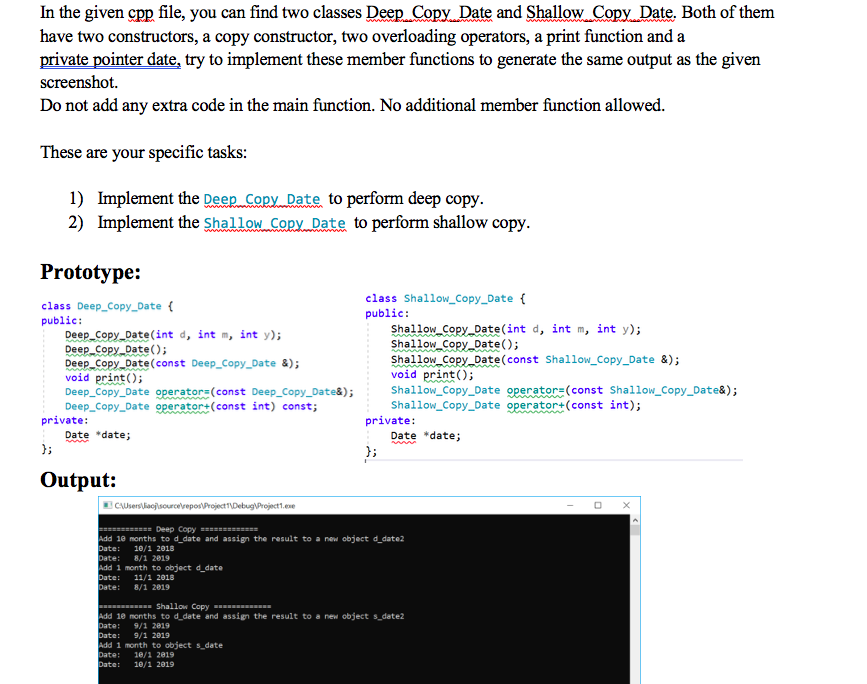867x684 pixels.
Task: Select the Date *date private member text
Action: [x=98, y=434]
